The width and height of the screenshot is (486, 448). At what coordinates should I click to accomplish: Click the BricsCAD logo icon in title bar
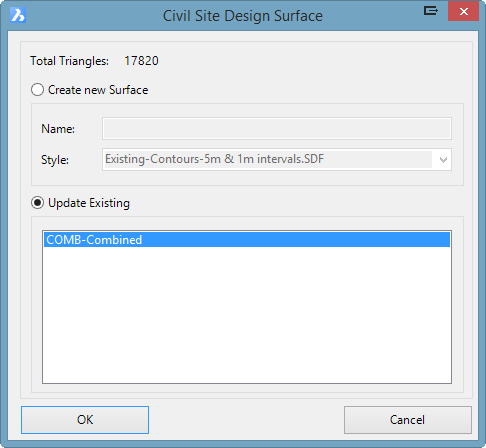[18, 15]
